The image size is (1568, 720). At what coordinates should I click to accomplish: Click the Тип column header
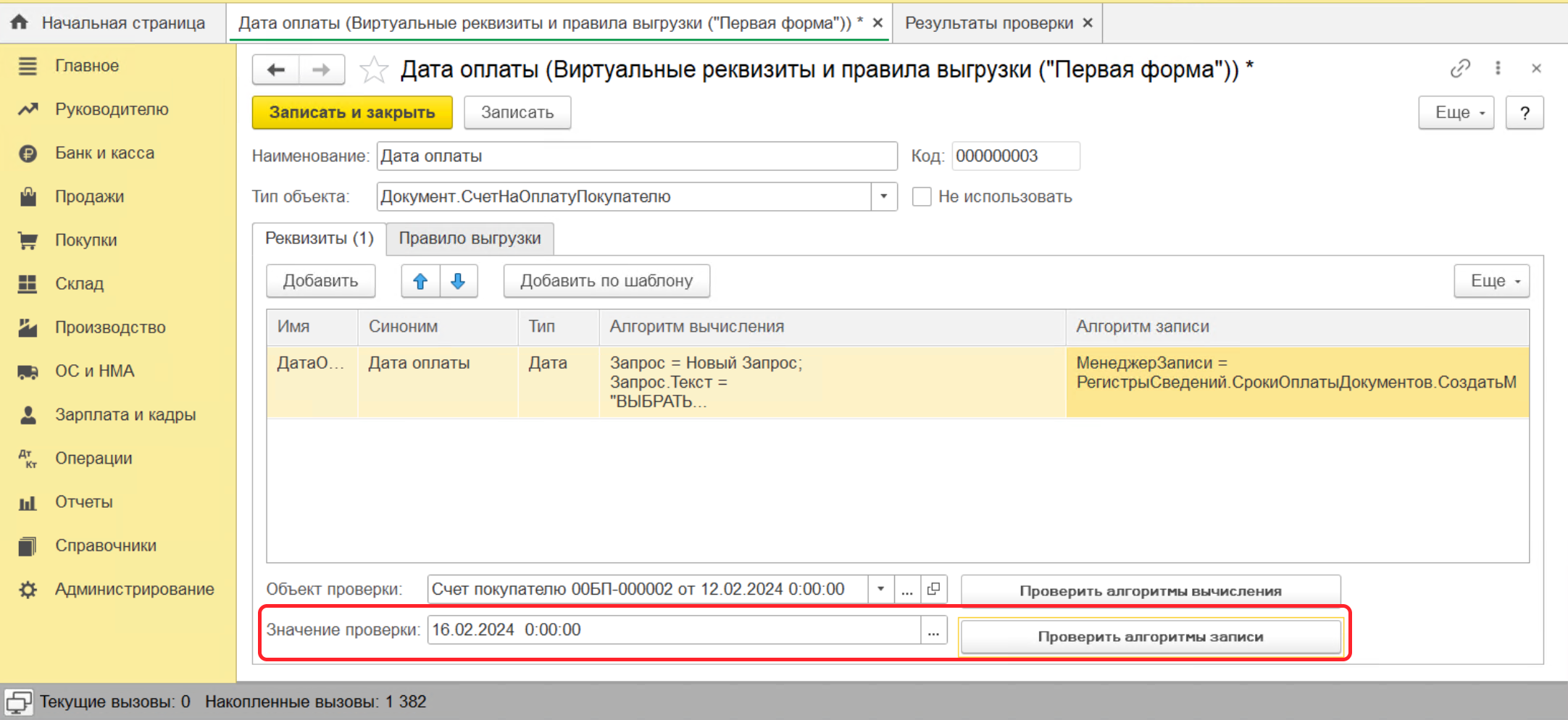click(x=559, y=327)
